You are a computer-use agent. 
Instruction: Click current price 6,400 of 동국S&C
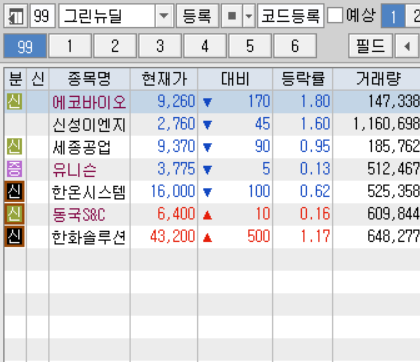176,214
